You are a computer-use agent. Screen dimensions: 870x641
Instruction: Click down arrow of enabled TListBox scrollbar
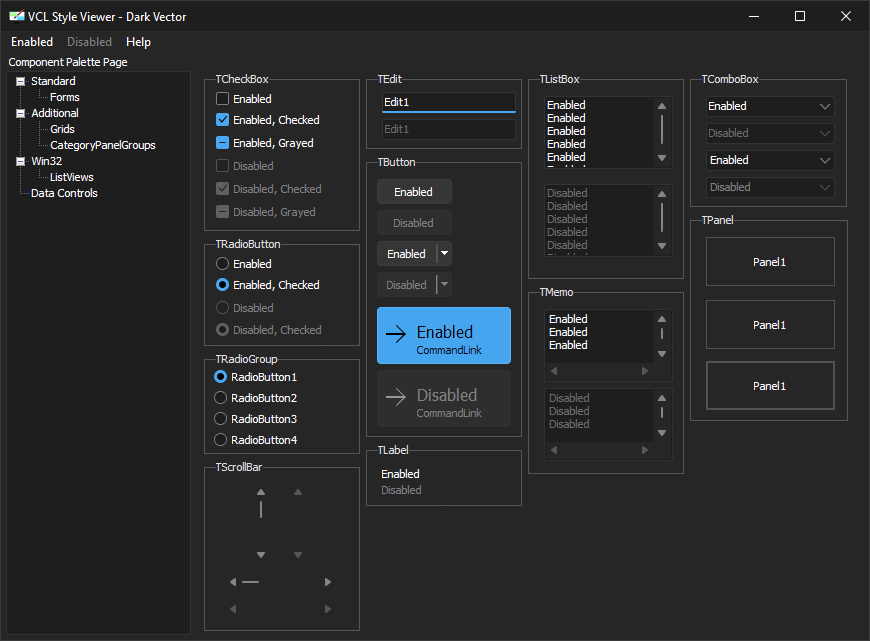click(661, 158)
